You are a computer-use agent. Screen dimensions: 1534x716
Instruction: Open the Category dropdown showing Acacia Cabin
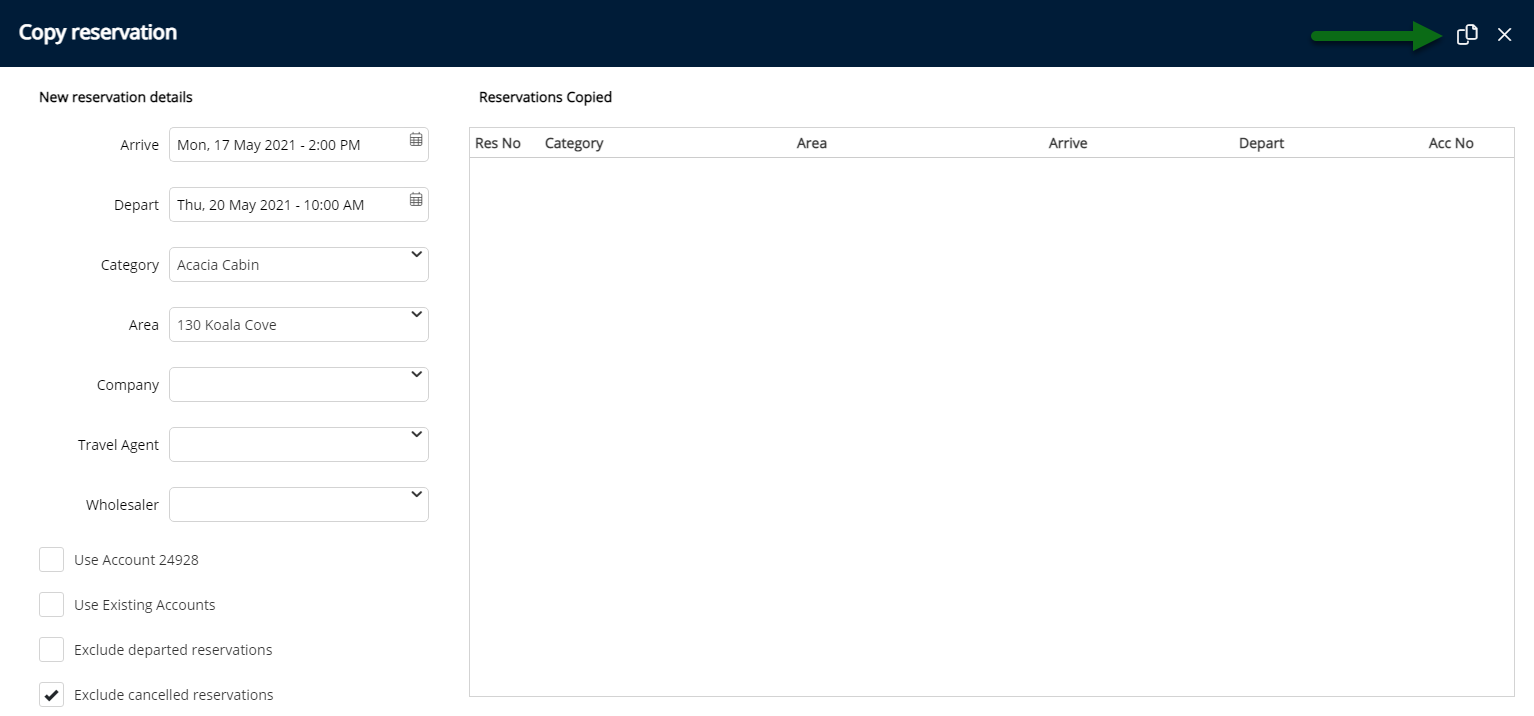(x=299, y=265)
